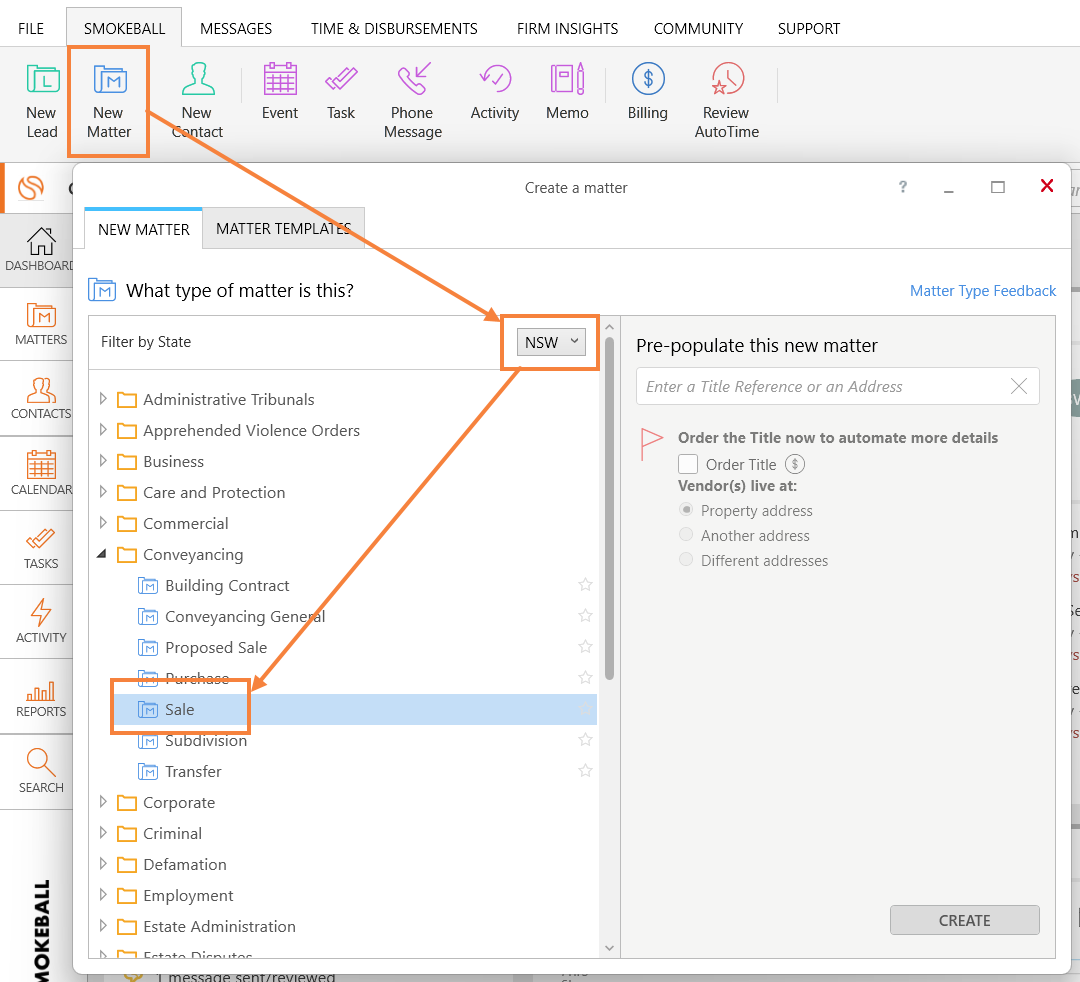The image size is (1080, 982).
Task: Open Tasks in the sidebar
Action: 41,548
